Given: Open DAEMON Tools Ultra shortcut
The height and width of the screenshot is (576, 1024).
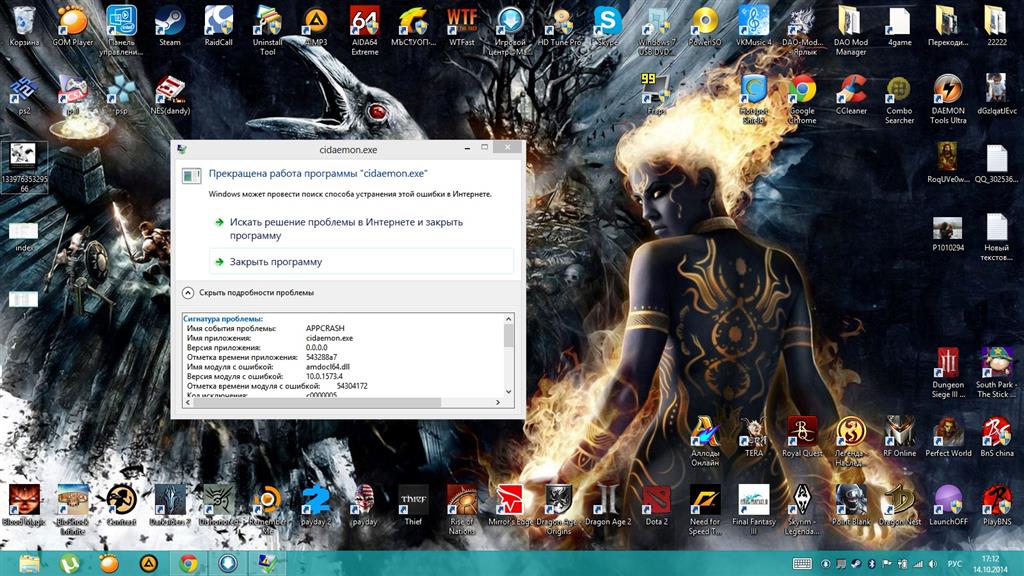Looking at the screenshot, I should pos(948,99).
